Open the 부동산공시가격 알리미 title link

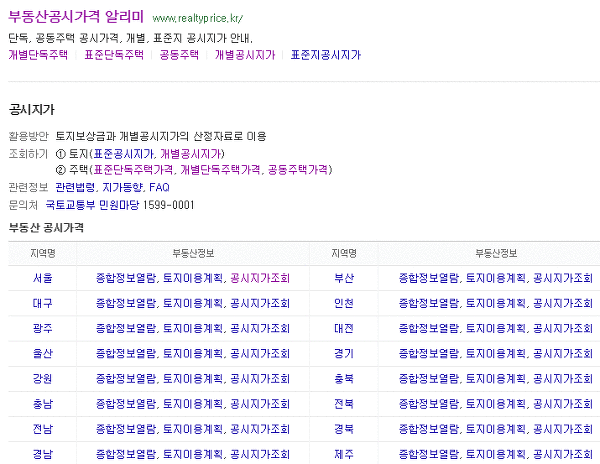tap(76, 16)
